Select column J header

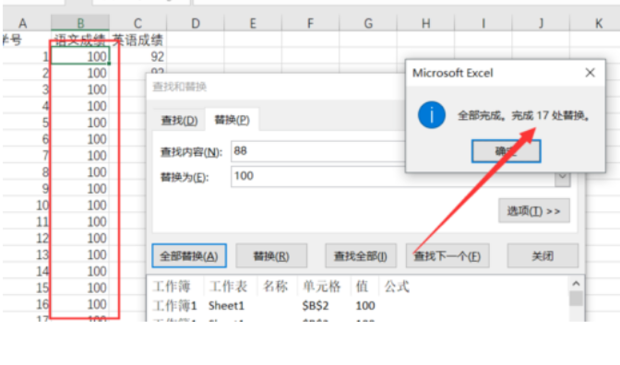pyautogui.click(x=541, y=23)
